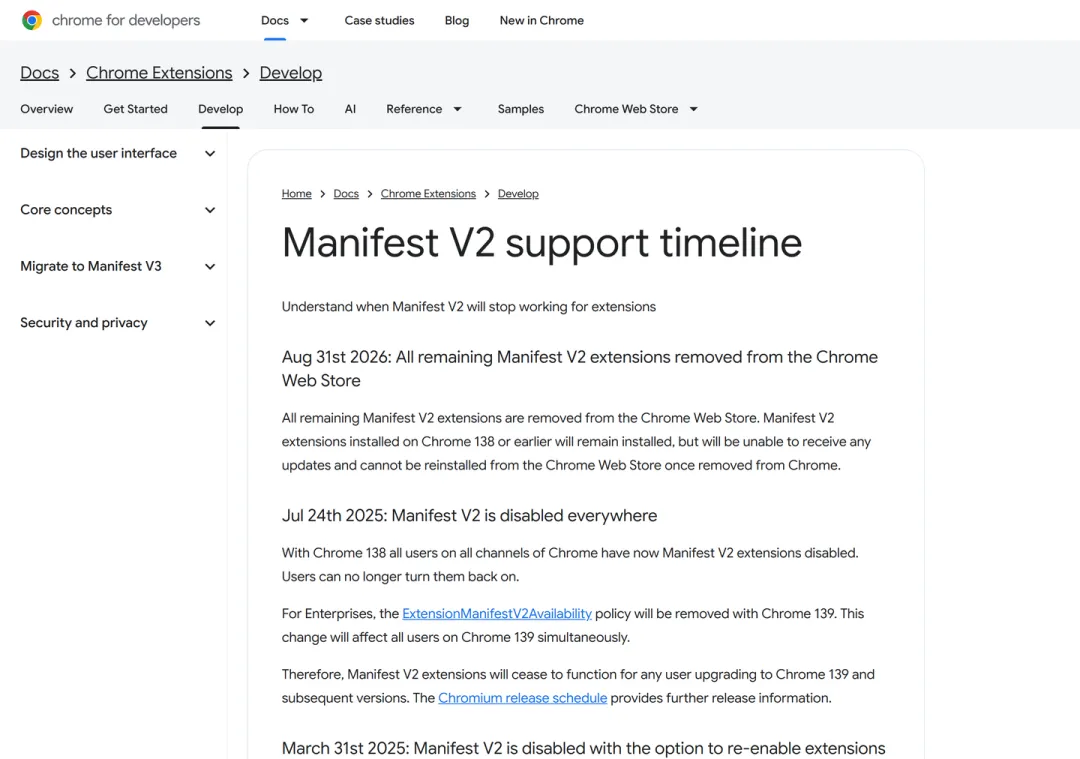Click Chrome Extensions in large breadcrumb
The height and width of the screenshot is (759, 1080).
(x=159, y=72)
